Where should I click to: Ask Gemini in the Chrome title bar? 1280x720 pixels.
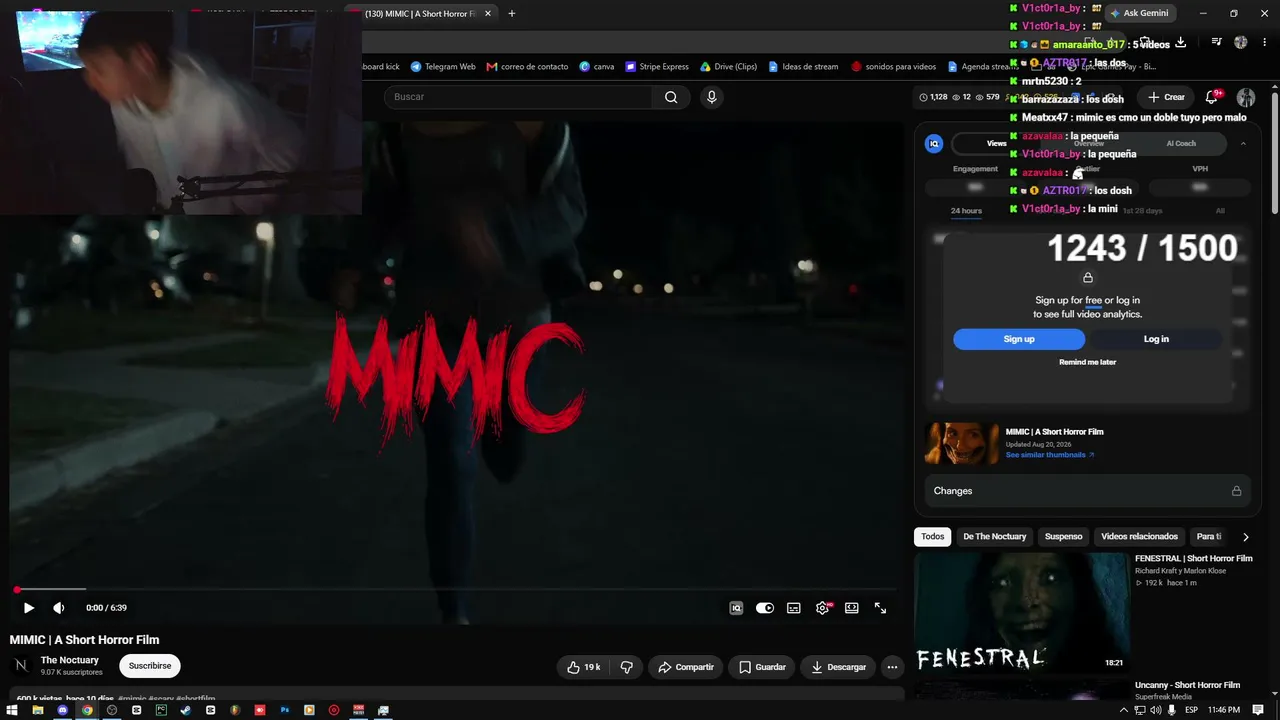click(1139, 13)
